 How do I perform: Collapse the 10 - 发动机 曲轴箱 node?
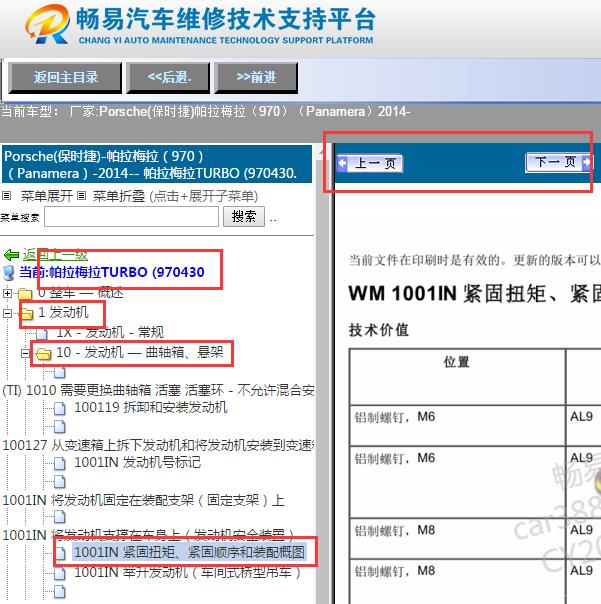click(x=25, y=353)
